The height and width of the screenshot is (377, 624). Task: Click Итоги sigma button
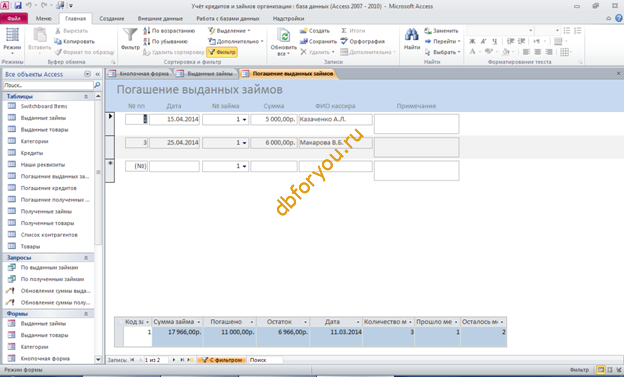[353, 31]
